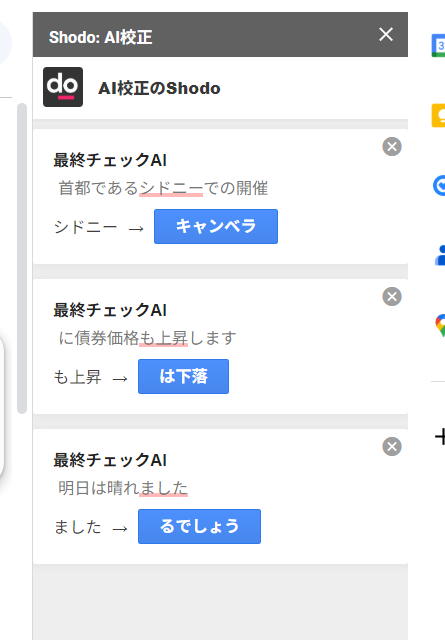Dismiss the ました suggestion card

point(392,446)
